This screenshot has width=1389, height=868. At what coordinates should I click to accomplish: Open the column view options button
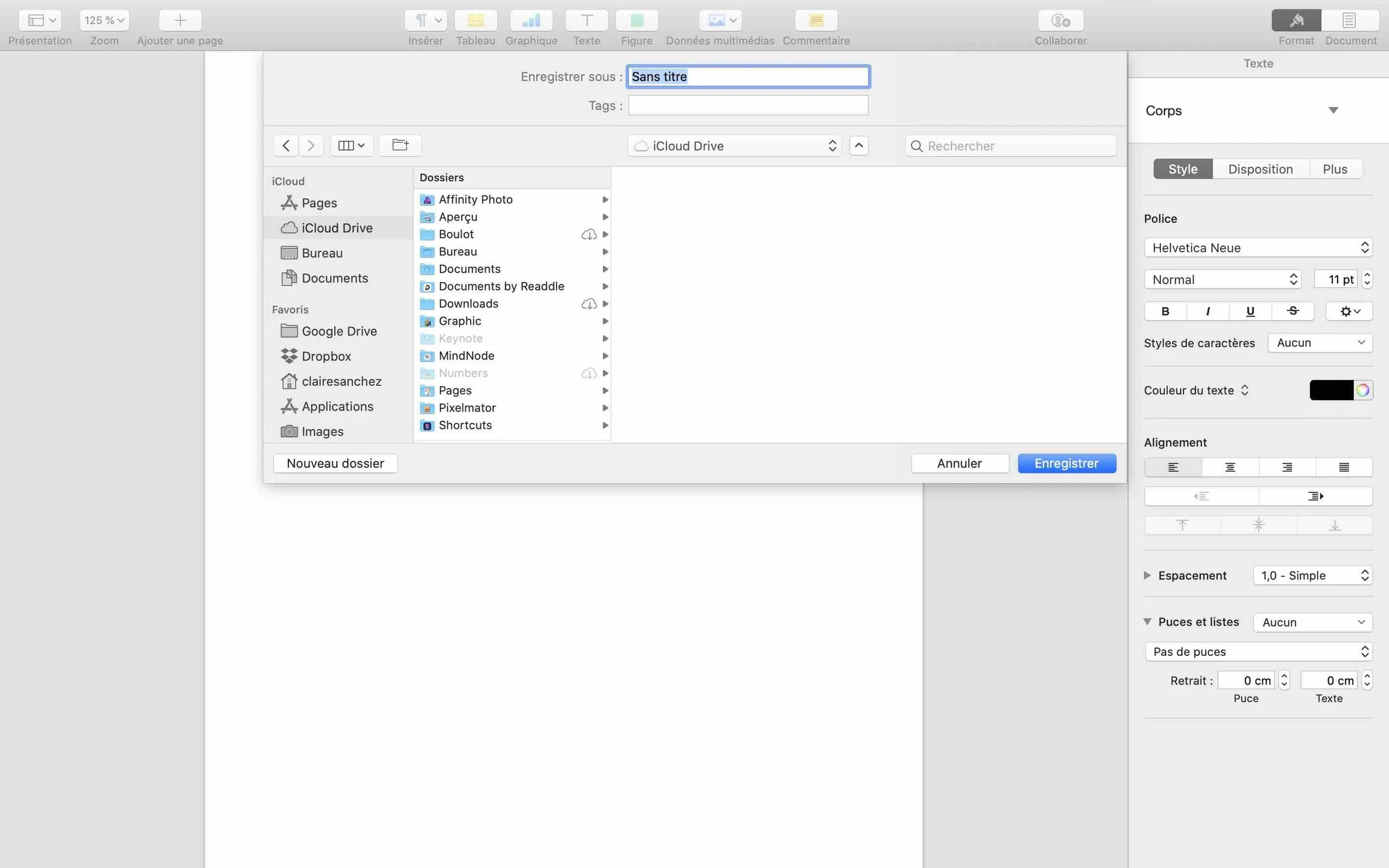tap(351, 145)
